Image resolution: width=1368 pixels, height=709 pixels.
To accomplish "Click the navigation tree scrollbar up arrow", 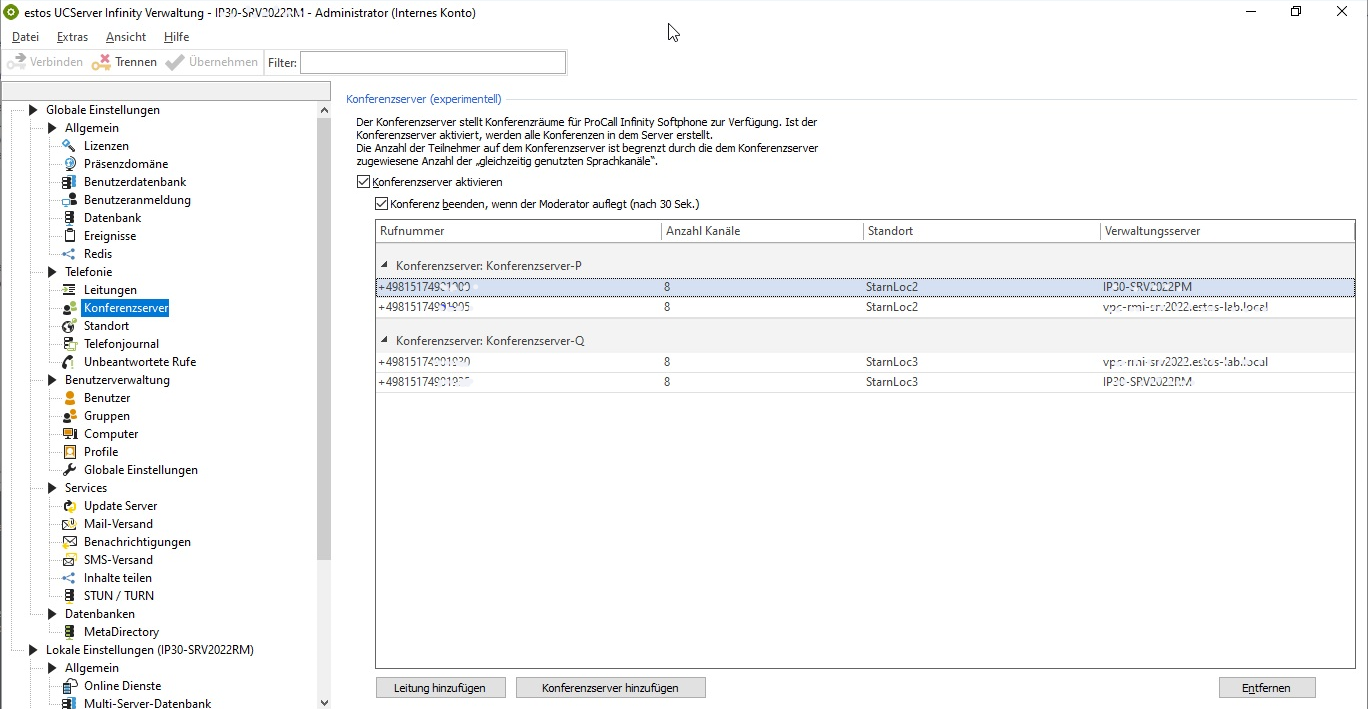I will pyautogui.click(x=324, y=109).
